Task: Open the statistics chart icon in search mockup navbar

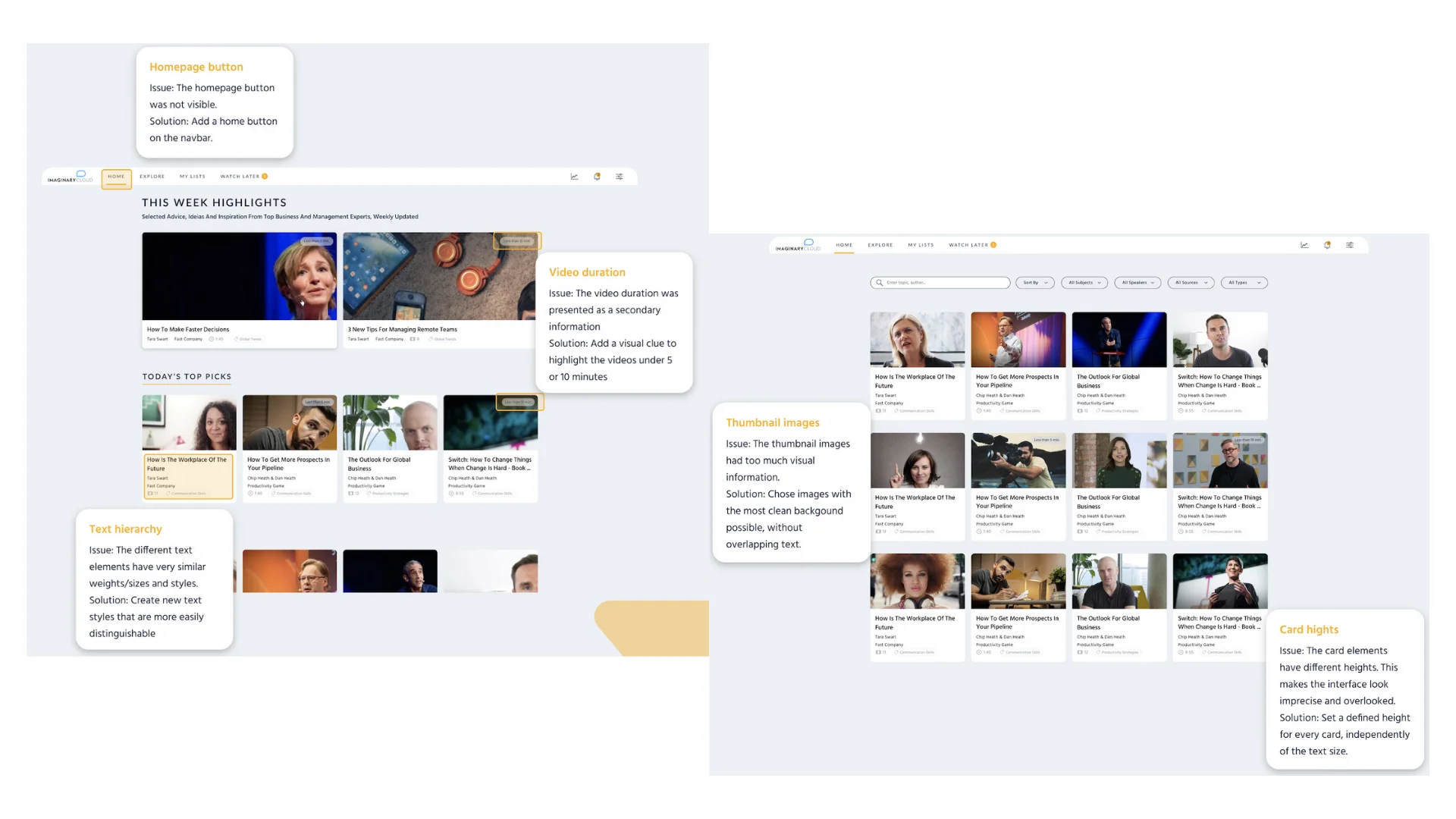Action: (1304, 245)
